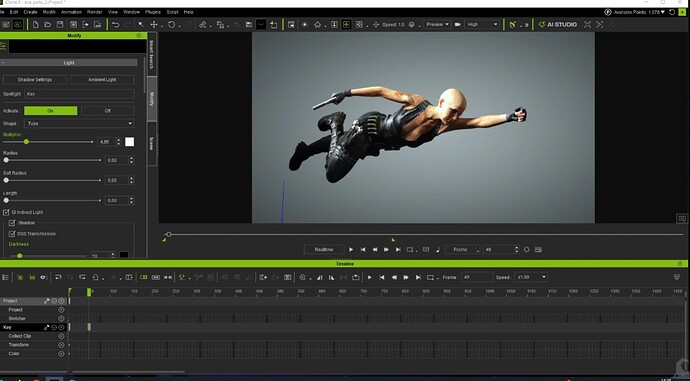Toggle the Shadow checkbox
This screenshot has width=690, height=381.
(12, 223)
